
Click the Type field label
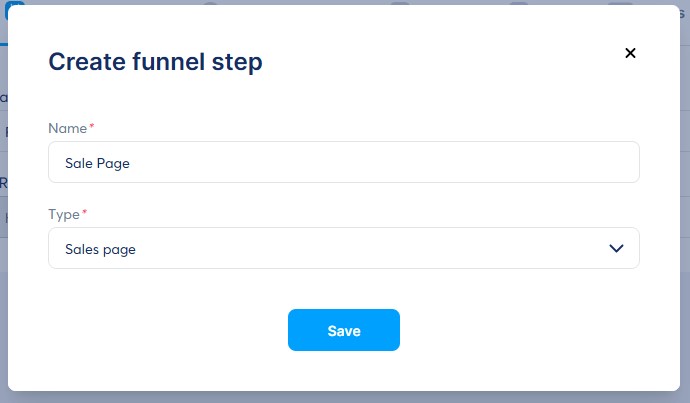click(x=64, y=214)
